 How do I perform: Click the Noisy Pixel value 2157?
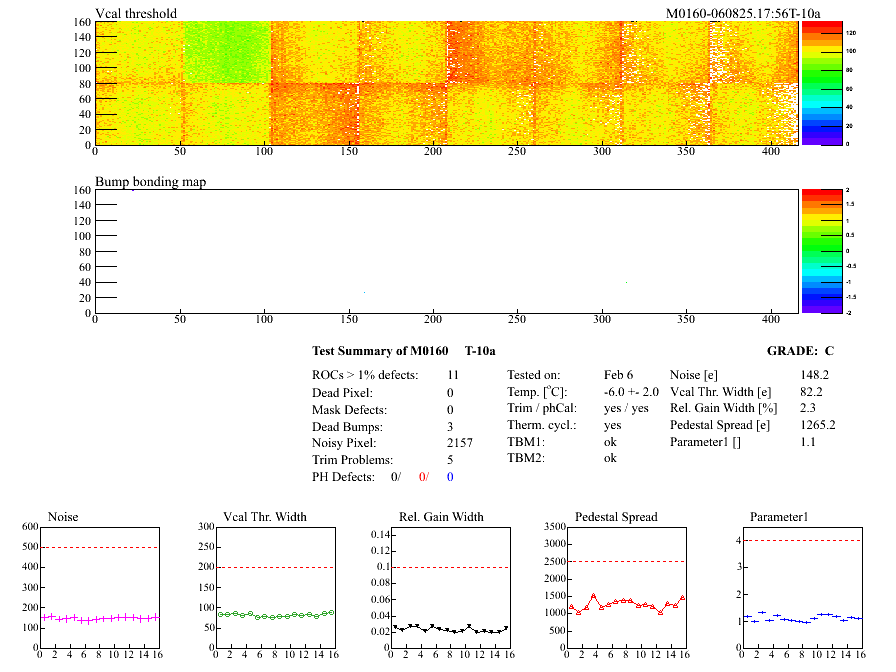point(460,441)
